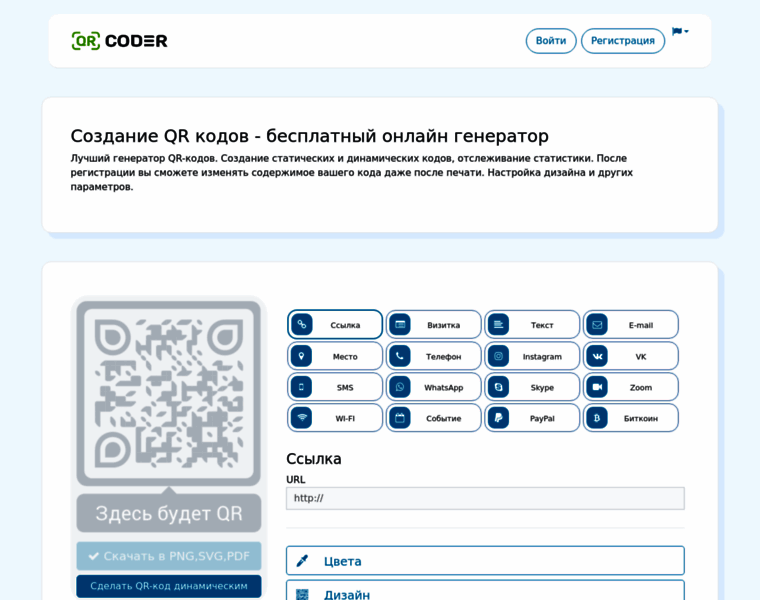The height and width of the screenshot is (600, 760).
Task: Choose the Событие QR type
Action: [434, 418]
